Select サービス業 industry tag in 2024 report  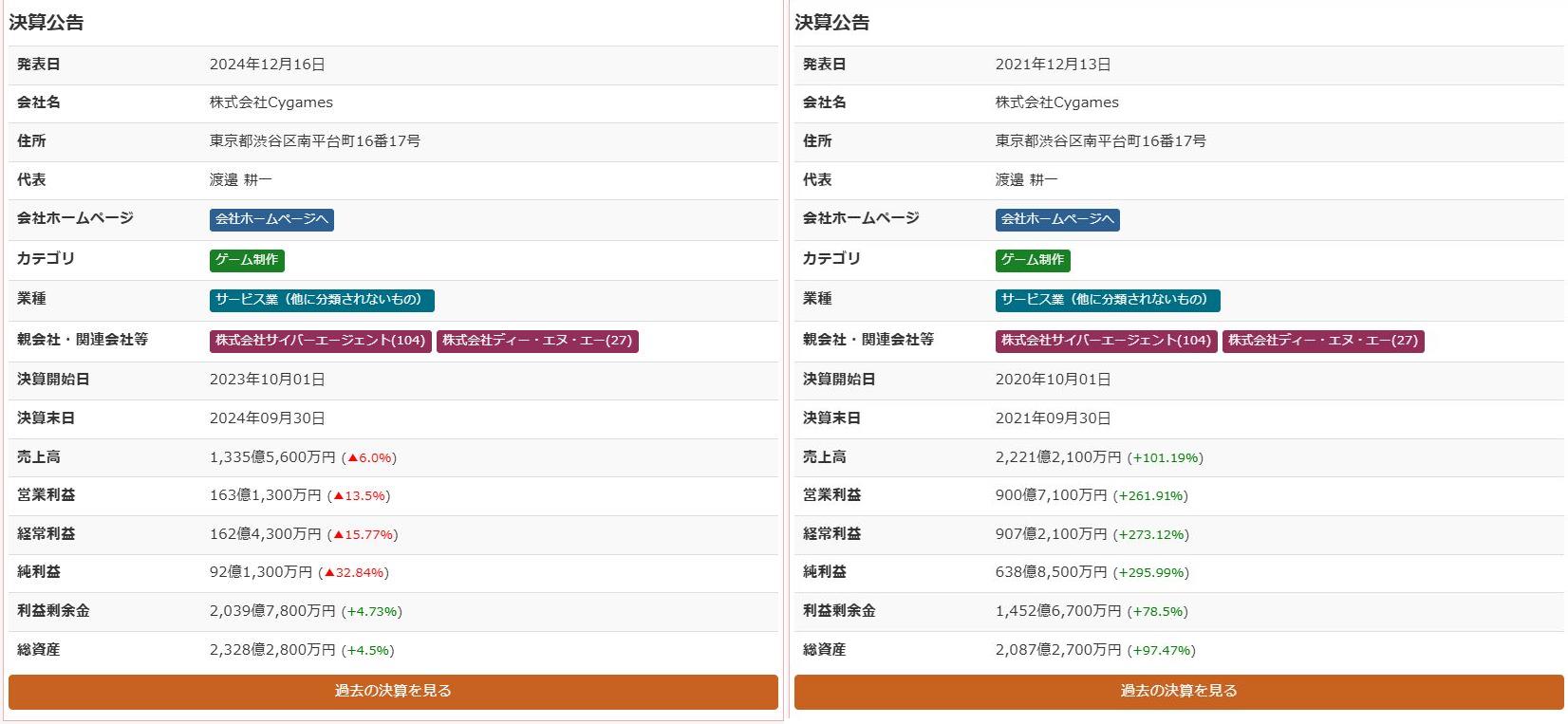coord(322,300)
